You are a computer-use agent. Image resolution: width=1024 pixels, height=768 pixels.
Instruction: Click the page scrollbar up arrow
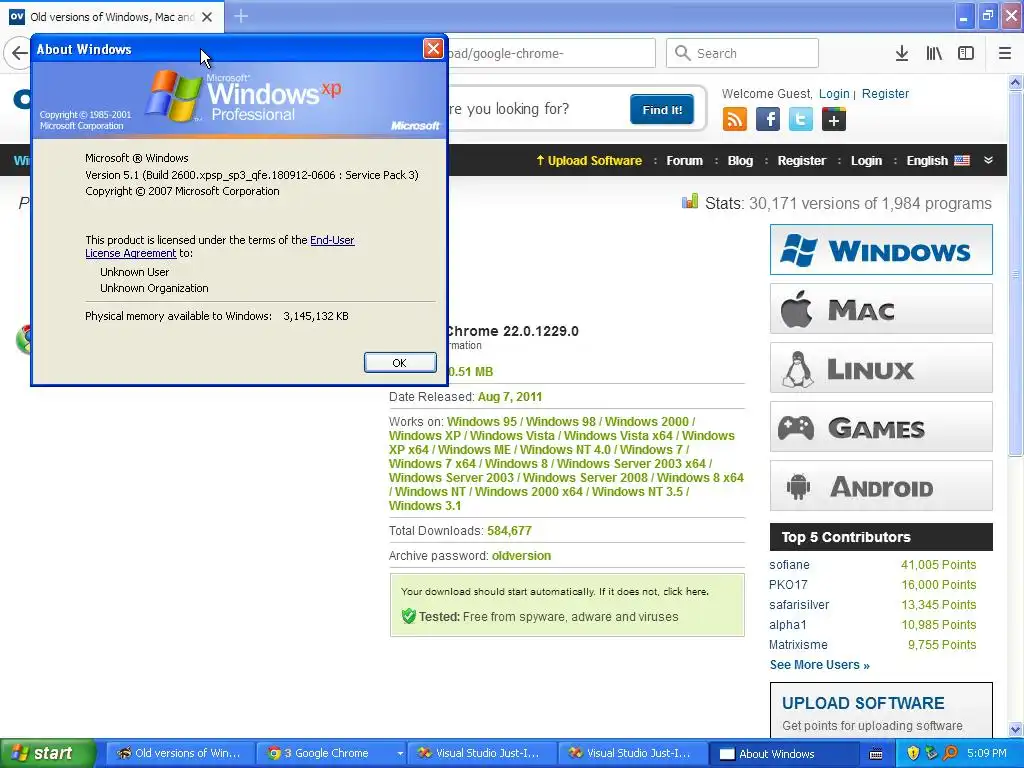click(x=1016, y=82)
